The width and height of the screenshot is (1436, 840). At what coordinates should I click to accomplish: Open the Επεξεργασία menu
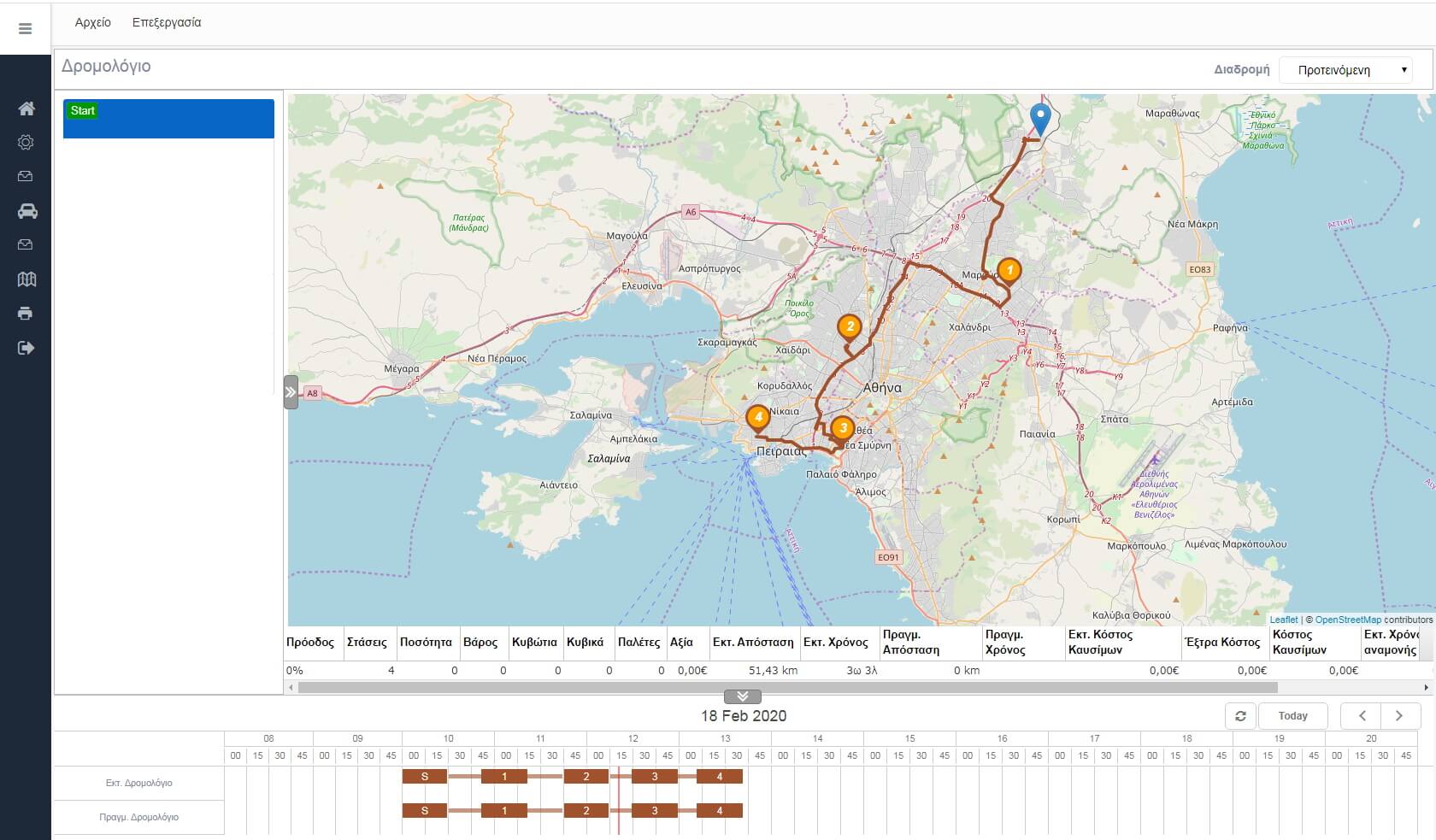167,22
